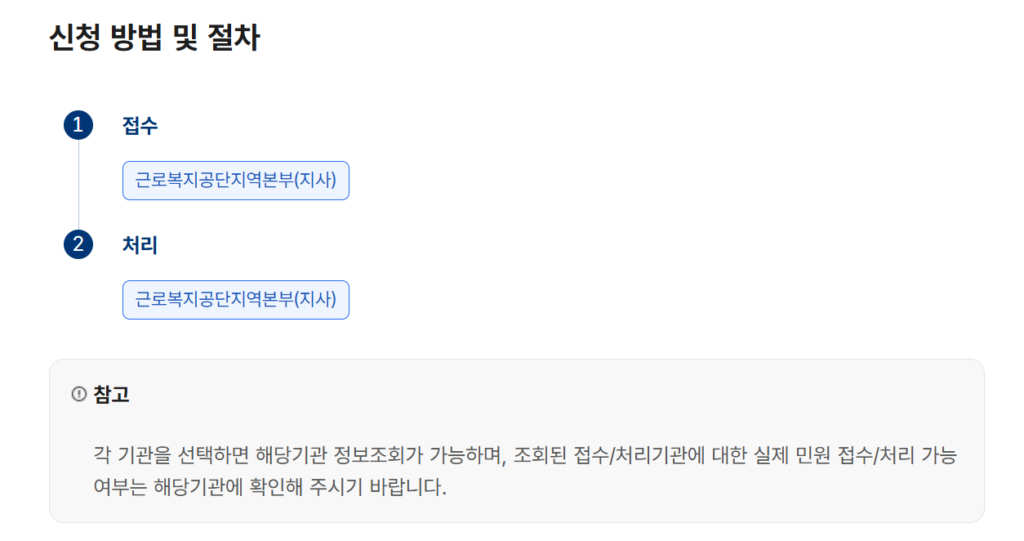Click the info icon beside 참고

click(x=79, y=395)
